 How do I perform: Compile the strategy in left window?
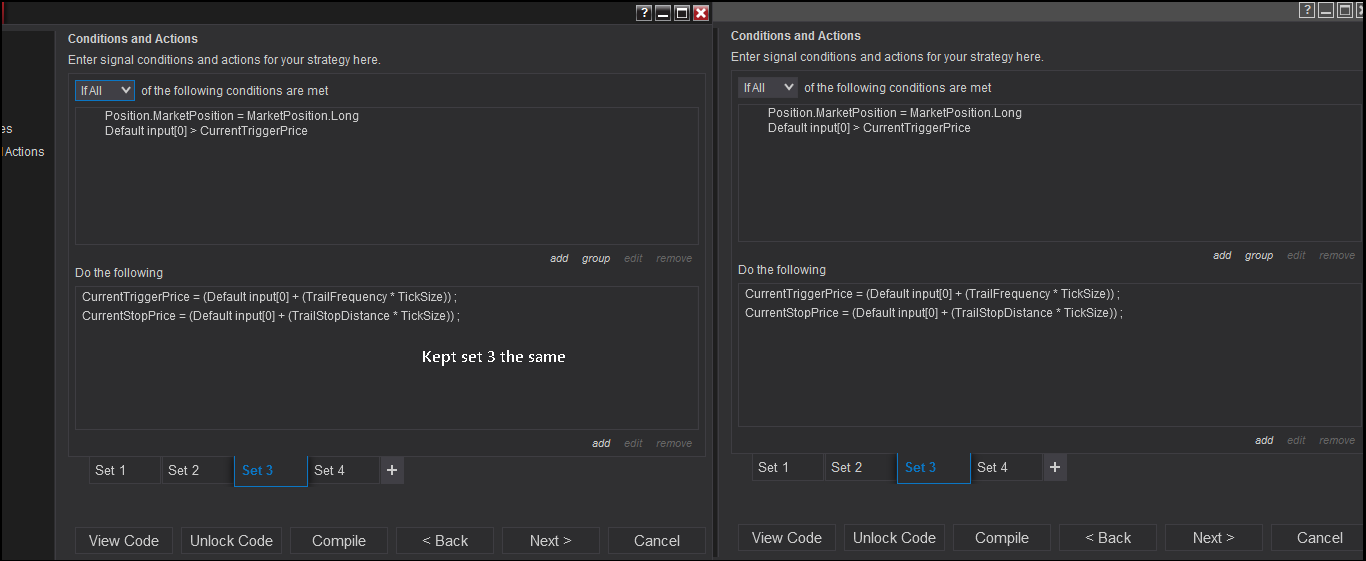pyautogui.click(x=339, y=541)
